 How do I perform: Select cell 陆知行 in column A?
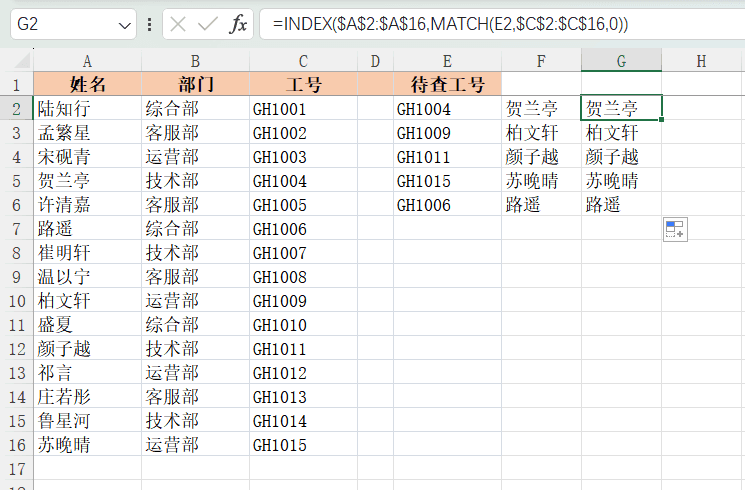click(87, 108)
